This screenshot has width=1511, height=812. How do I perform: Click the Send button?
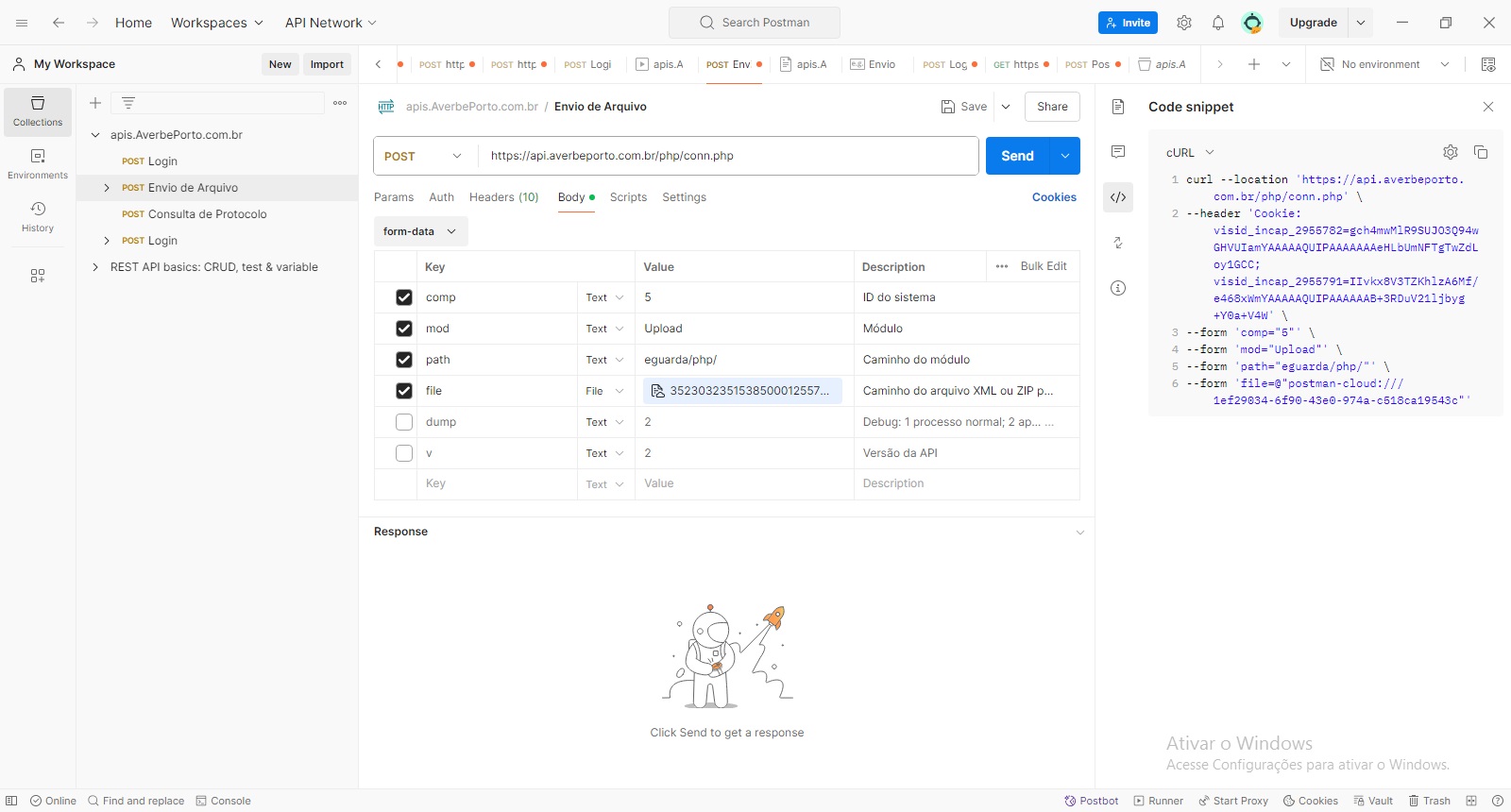pos(1017,156)
